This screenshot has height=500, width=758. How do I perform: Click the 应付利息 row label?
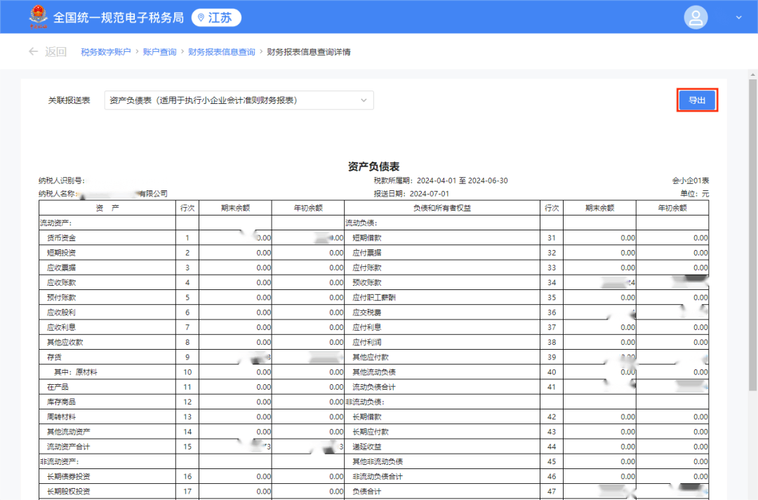coord(367,327)
